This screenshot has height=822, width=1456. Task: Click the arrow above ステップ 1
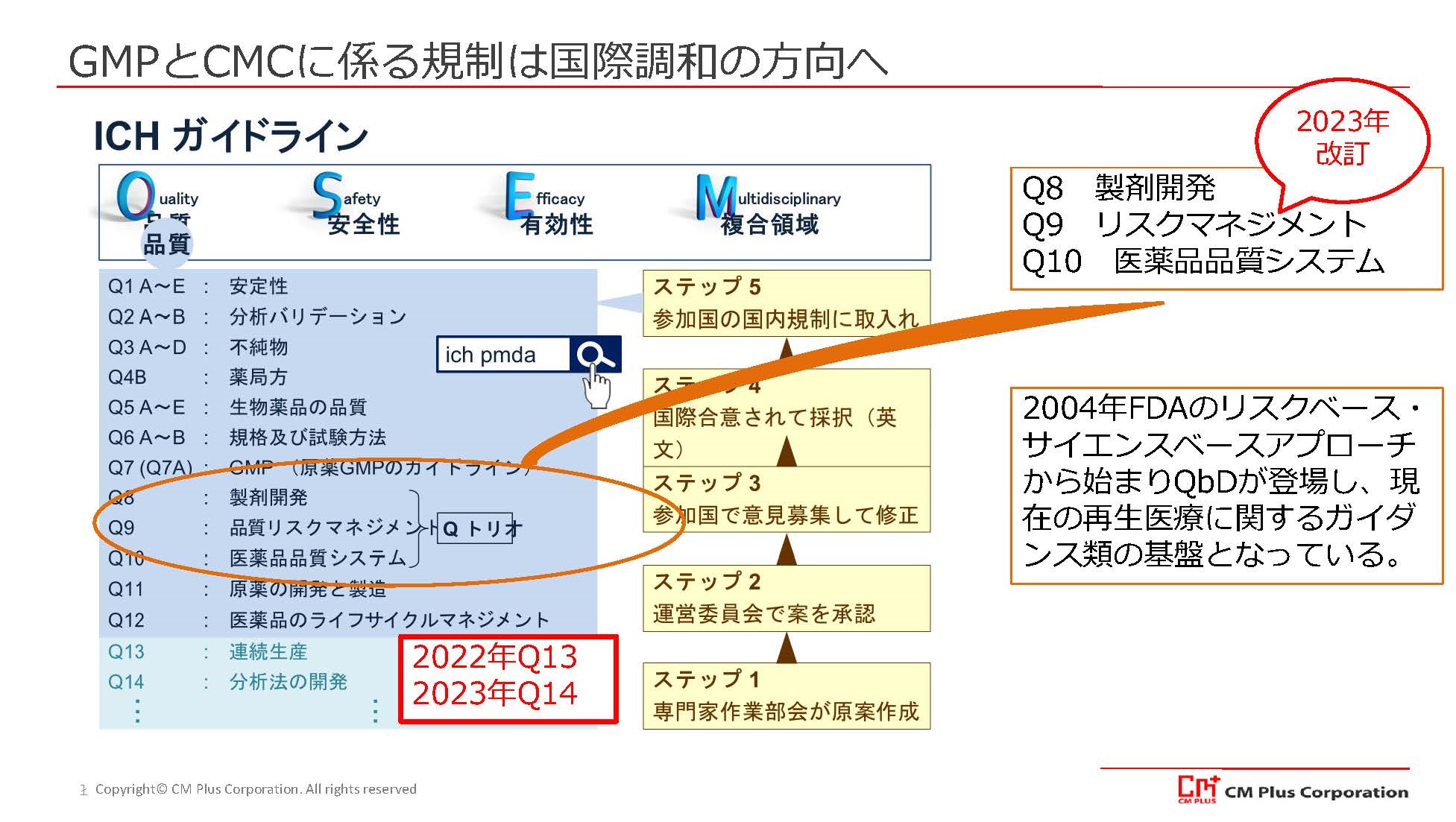tap(786, 648)
